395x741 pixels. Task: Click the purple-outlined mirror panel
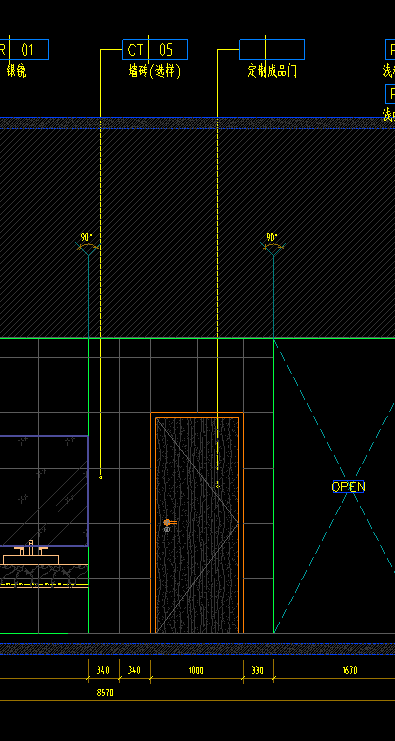[44, 491]
